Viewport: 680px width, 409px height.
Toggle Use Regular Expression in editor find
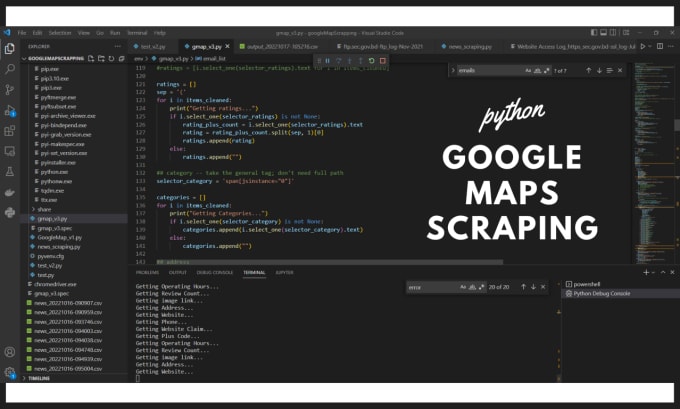point(546,70)
